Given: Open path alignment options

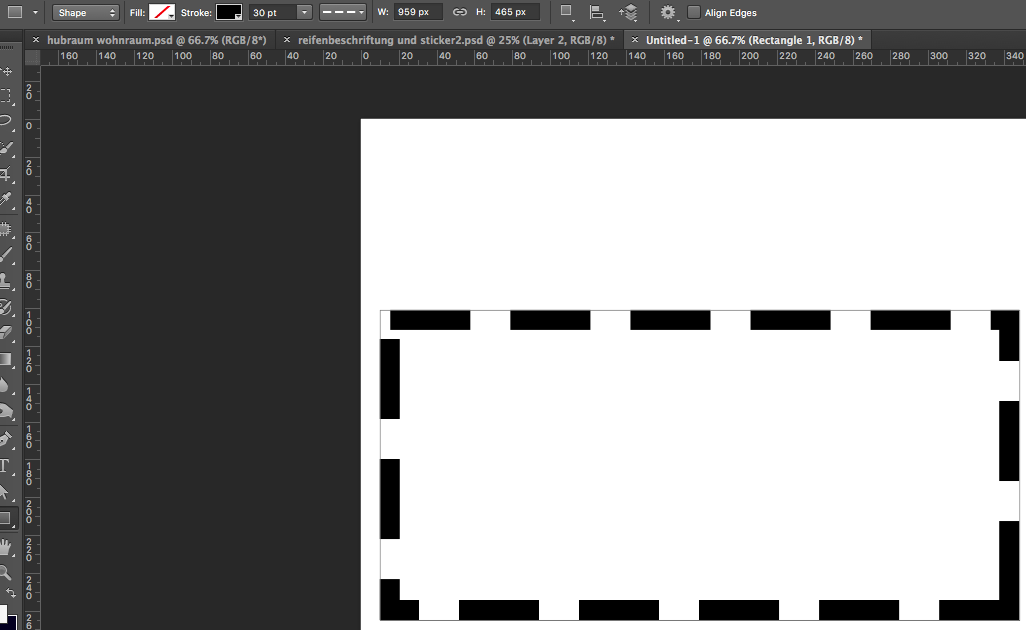Looking at the screenshot, I should 597,12.
